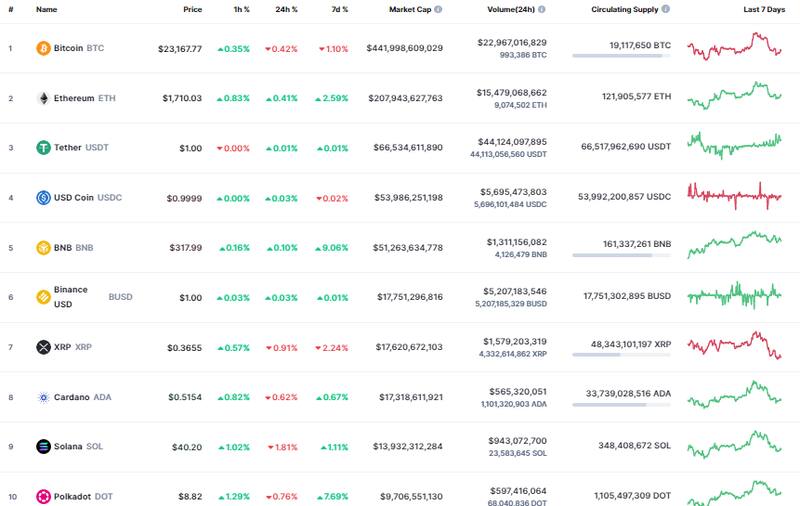Click the Market Cap info icon

[438, 9]
